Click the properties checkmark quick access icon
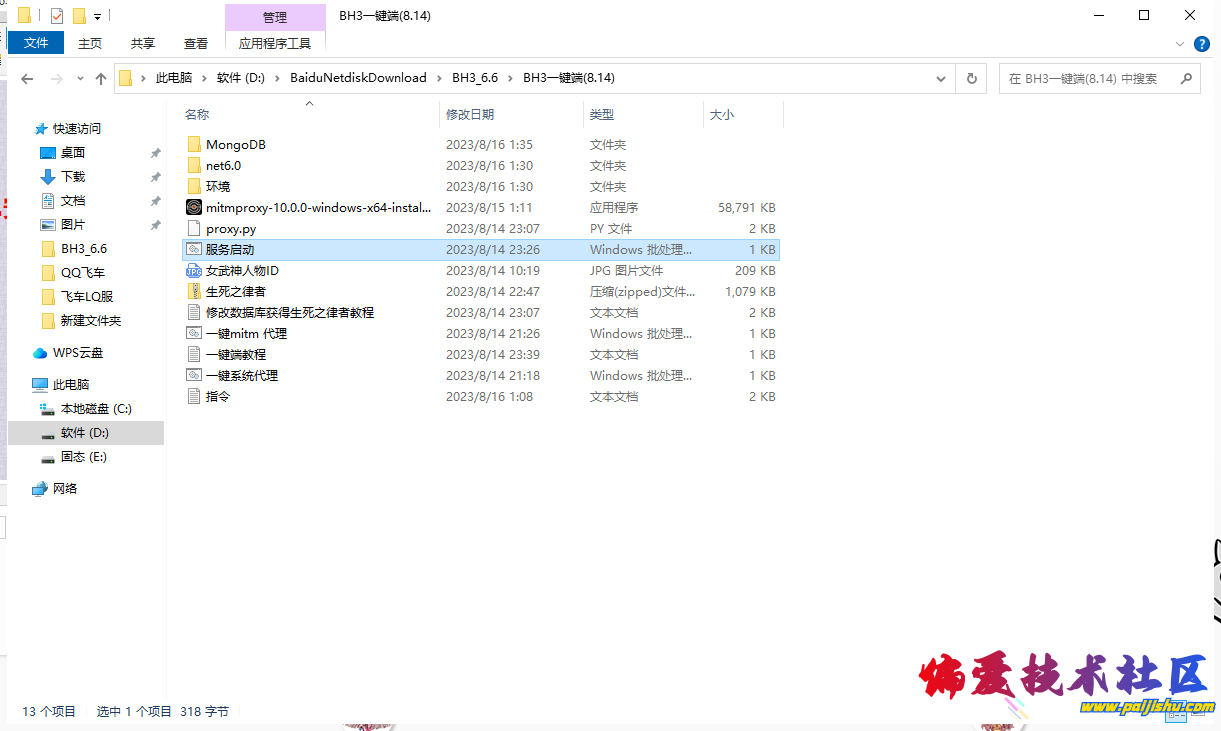 pyautogui.click(x=56, y=16)
